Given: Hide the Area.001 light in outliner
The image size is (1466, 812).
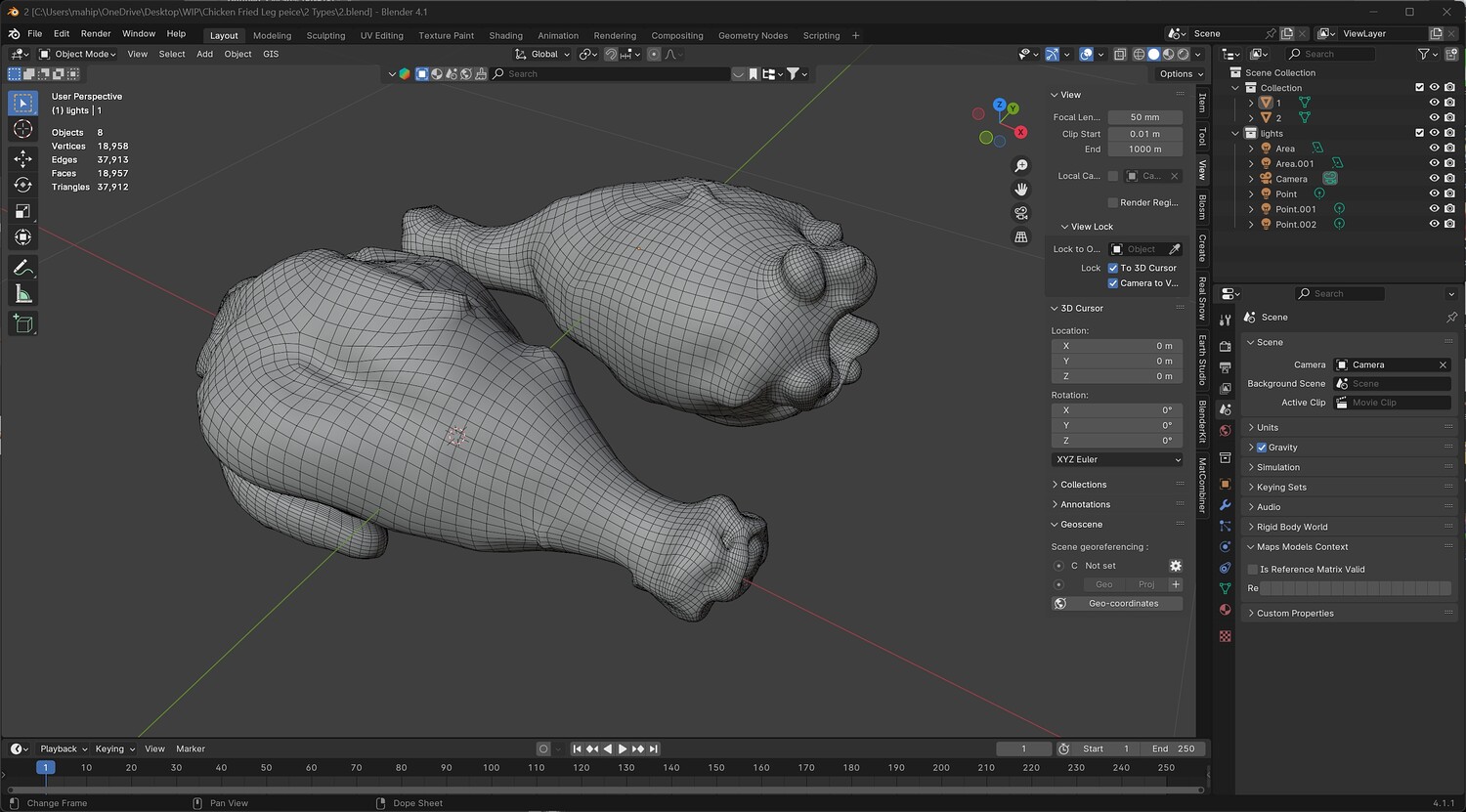Looking at the screenshot, I should click(x=1434, y=164).
